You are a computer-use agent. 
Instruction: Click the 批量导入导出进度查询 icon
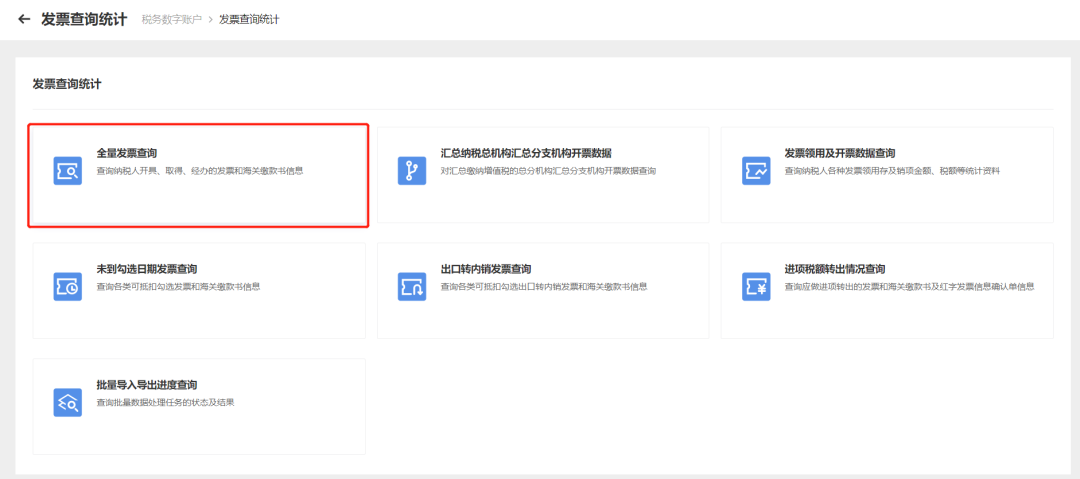coord(67,402)
